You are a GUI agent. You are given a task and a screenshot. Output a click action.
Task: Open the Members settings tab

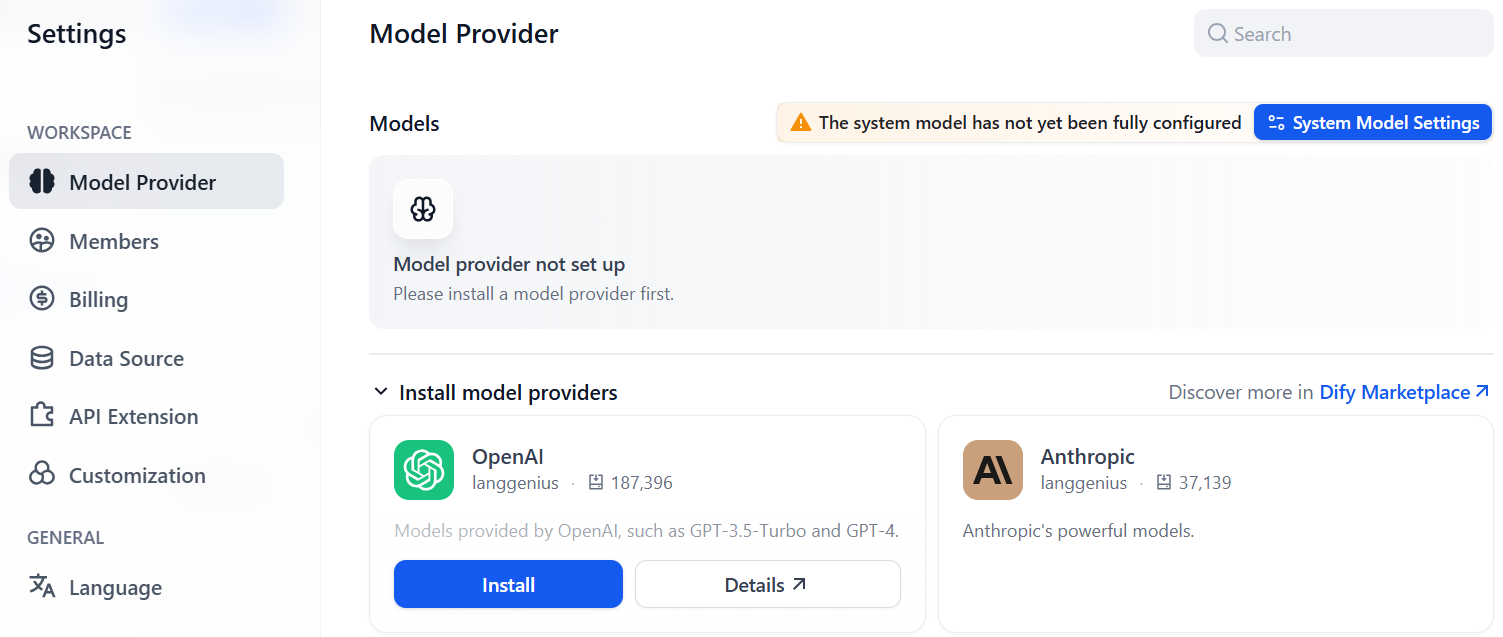(114, 241)
